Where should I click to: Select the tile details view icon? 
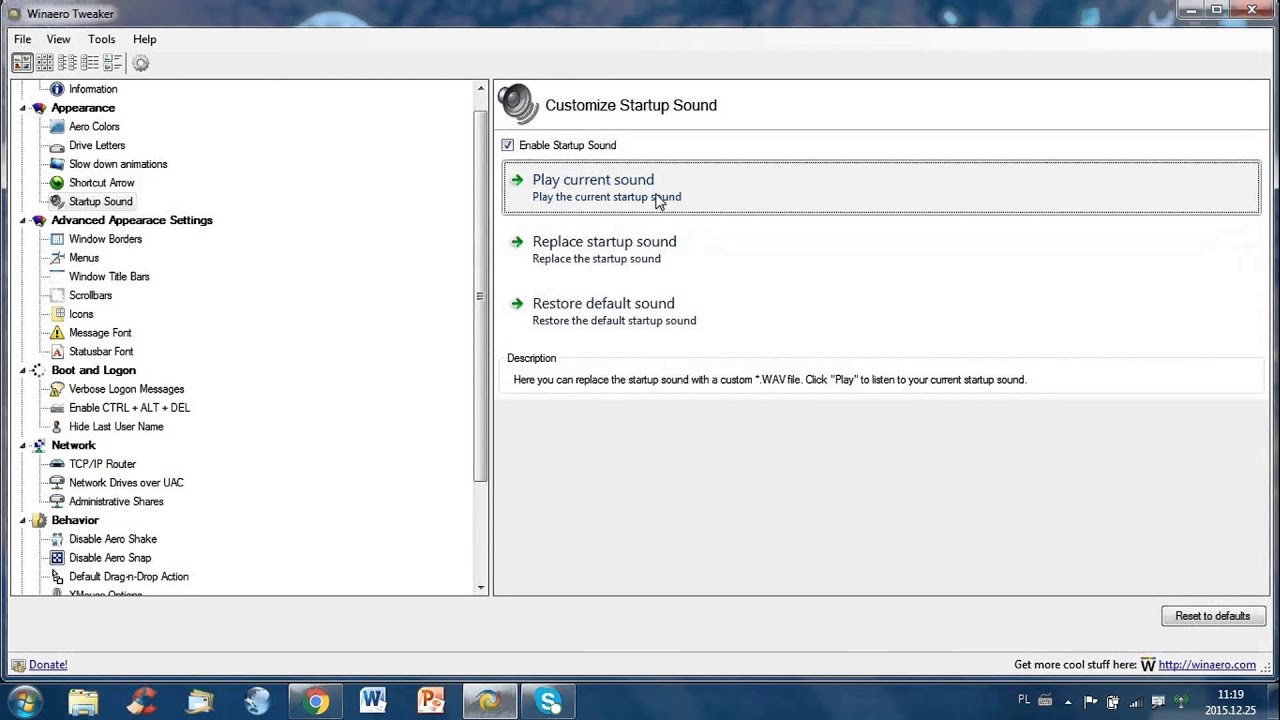point(112,63)
